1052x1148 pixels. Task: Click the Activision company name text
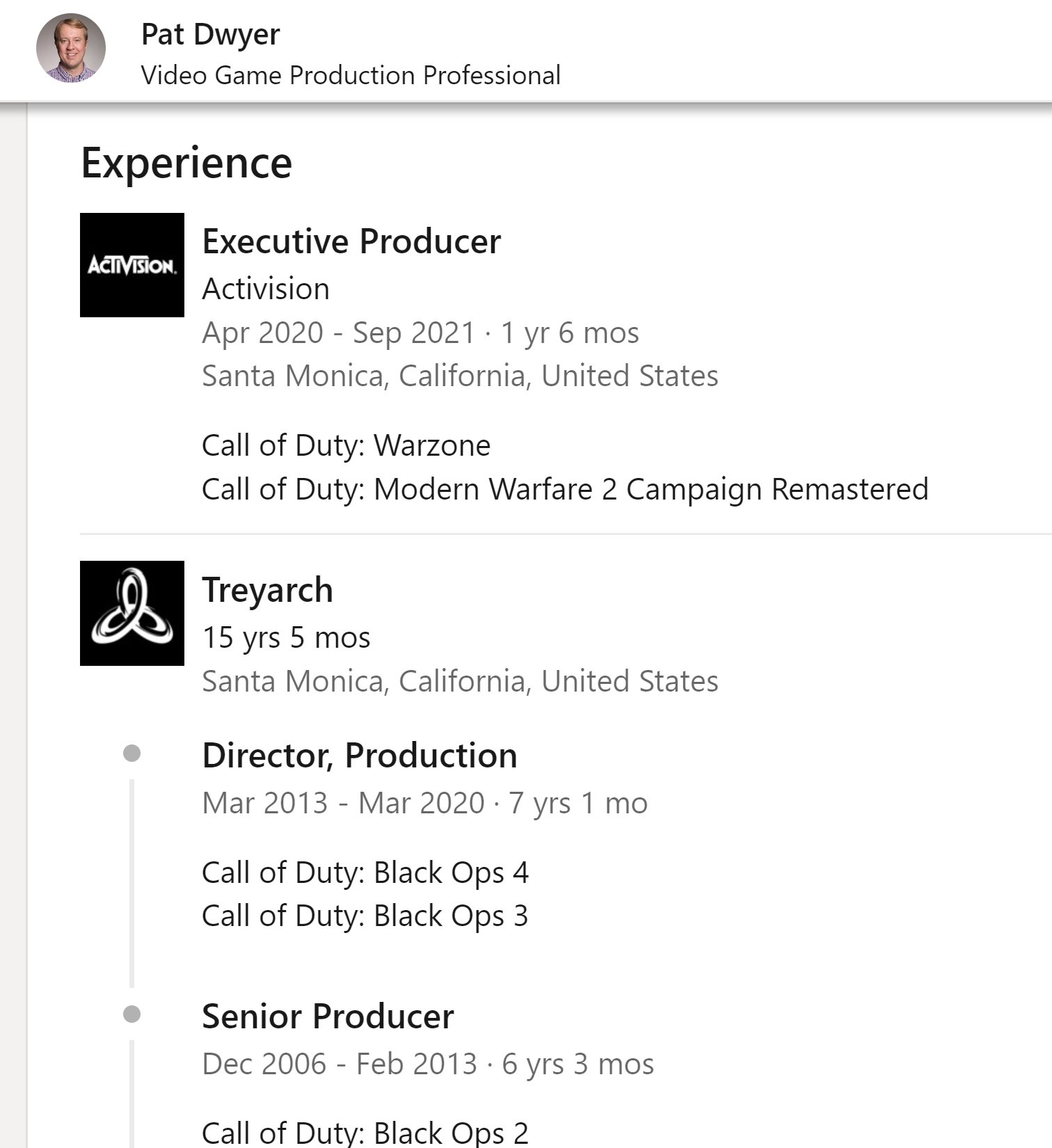click(266, 289)
